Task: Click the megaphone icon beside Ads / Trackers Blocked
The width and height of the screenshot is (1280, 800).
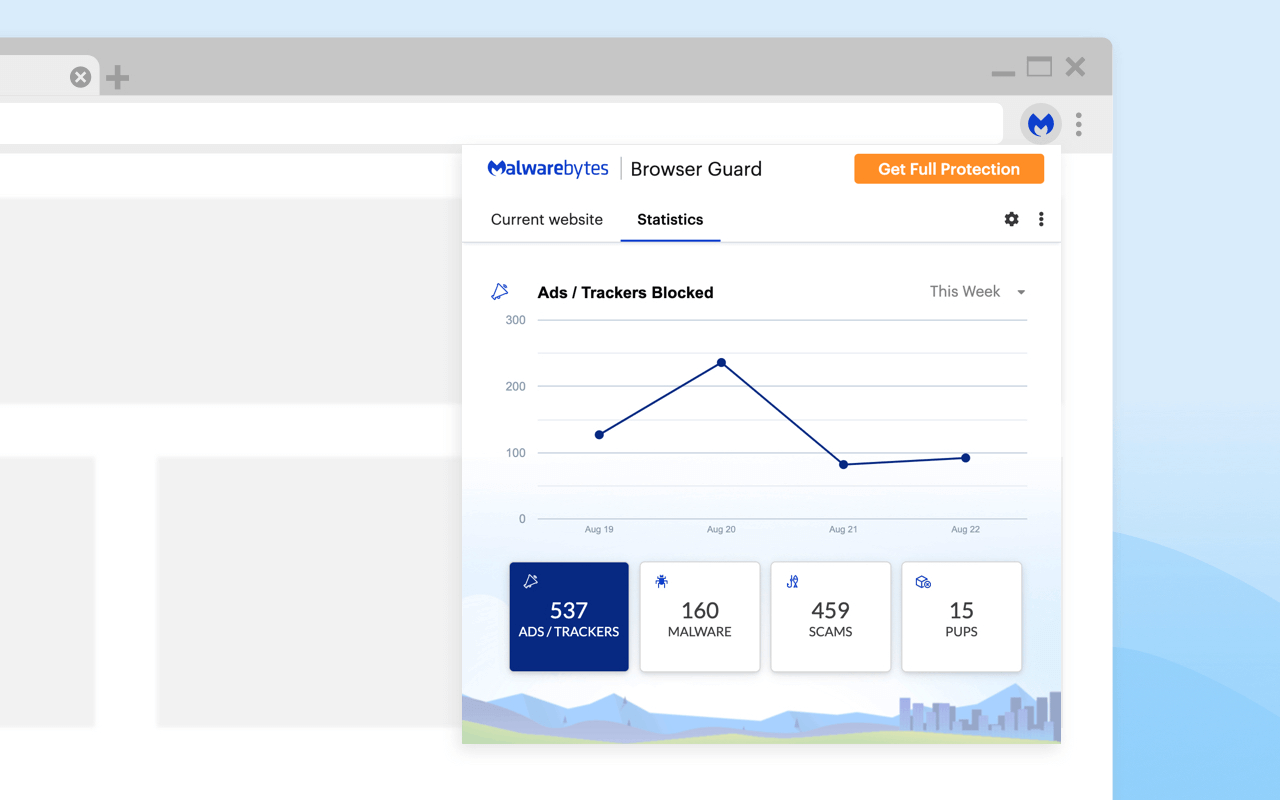Action: pyautogui.click(x=500, y=292)
